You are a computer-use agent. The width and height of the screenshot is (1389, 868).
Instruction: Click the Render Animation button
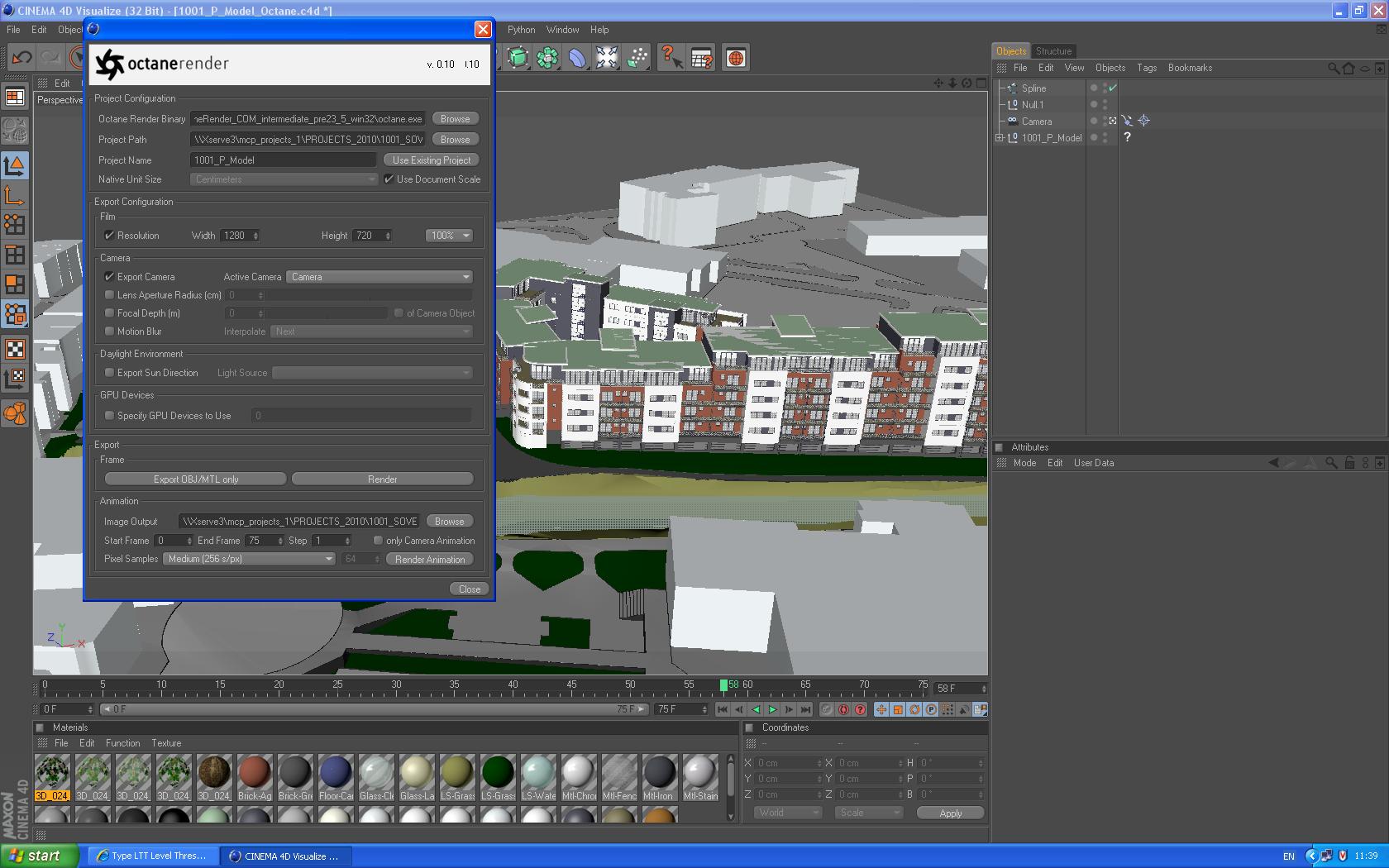[x=430, y=560]
